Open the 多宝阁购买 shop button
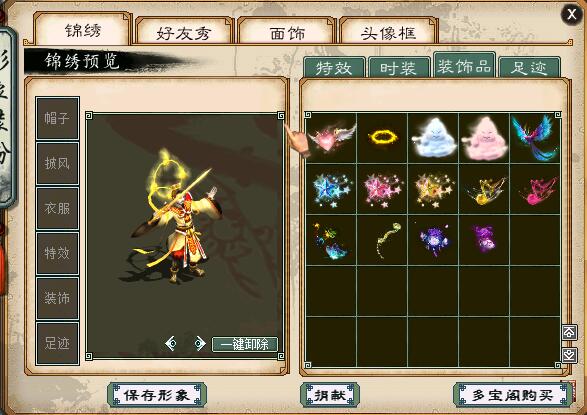This screenshot has height=415, width=587. click(512, 394)
